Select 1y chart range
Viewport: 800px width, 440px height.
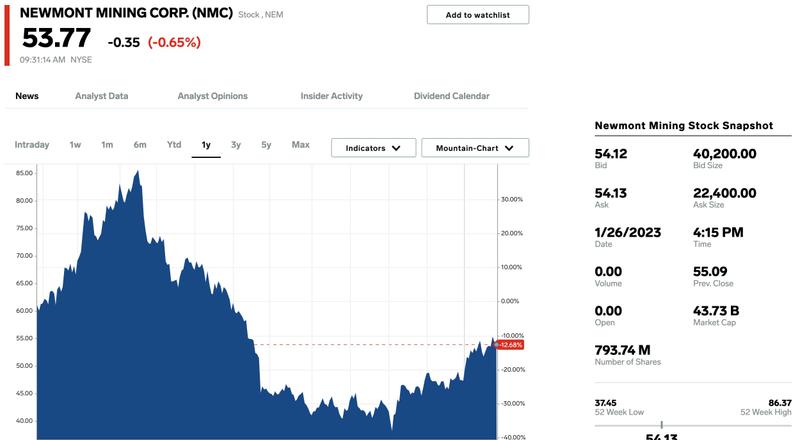(x=206, y=145)
